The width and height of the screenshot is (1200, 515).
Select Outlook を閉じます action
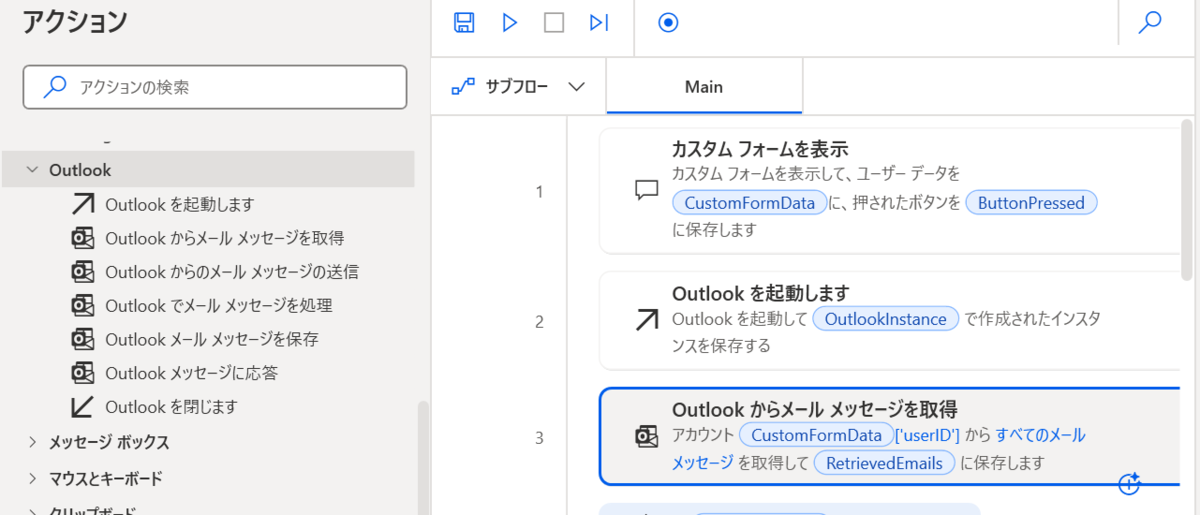point(155,407)
